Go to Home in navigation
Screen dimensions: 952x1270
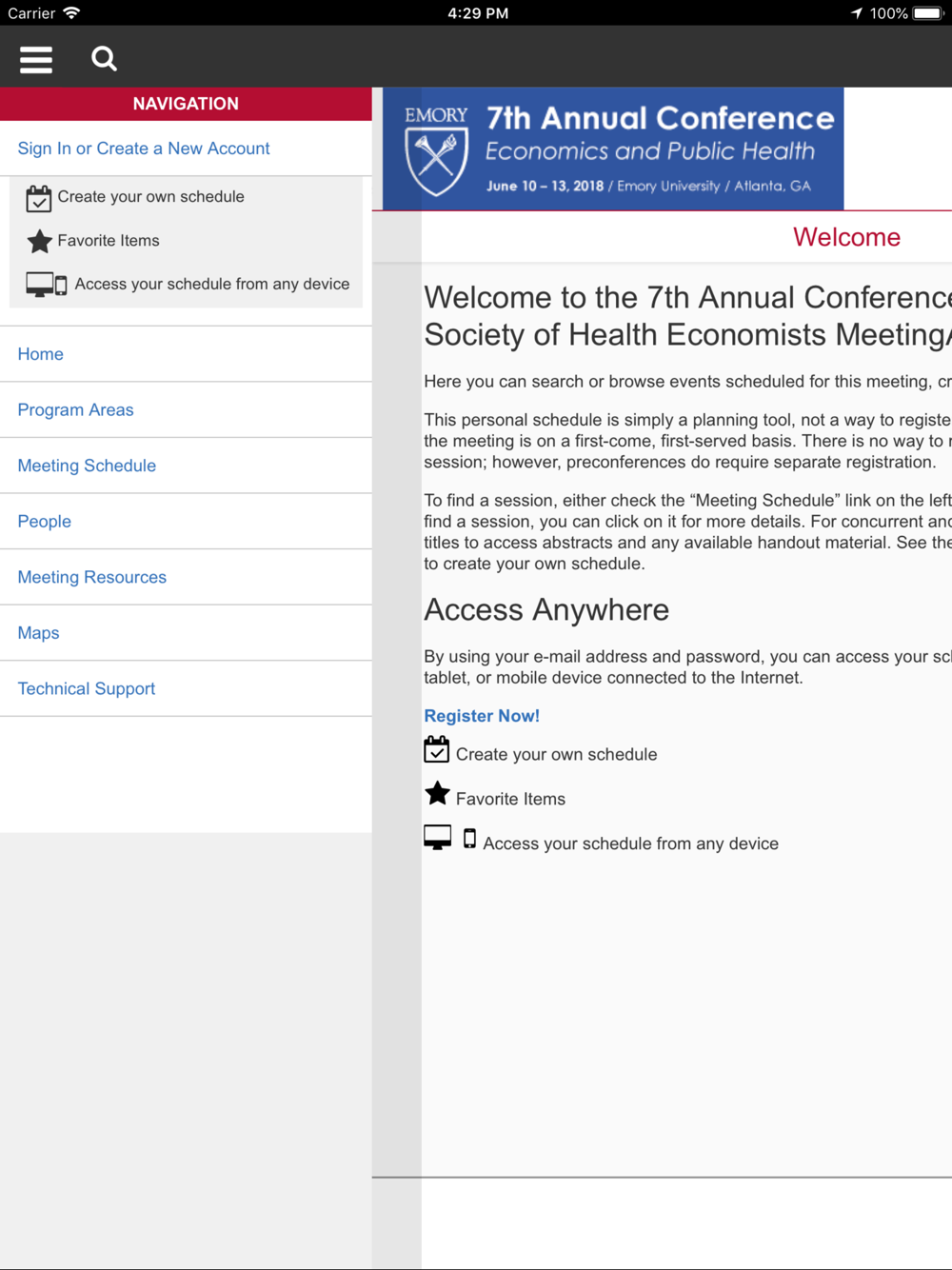pos(186,354)
